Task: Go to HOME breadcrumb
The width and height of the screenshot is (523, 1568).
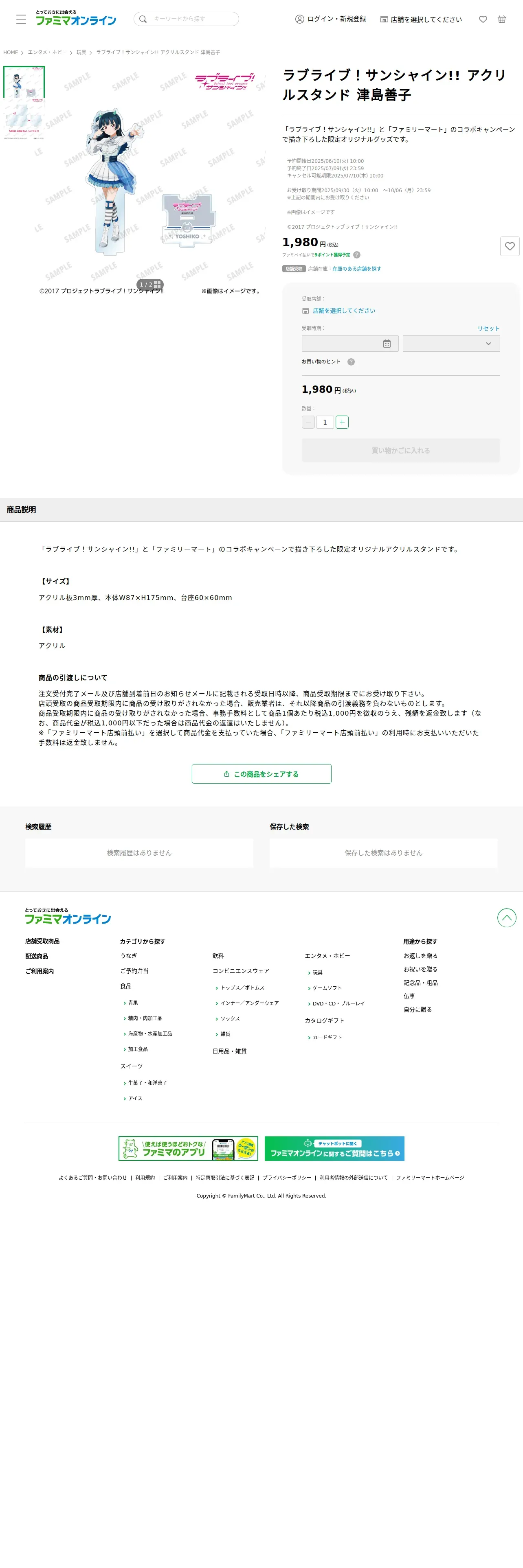Action: point(10,53)
